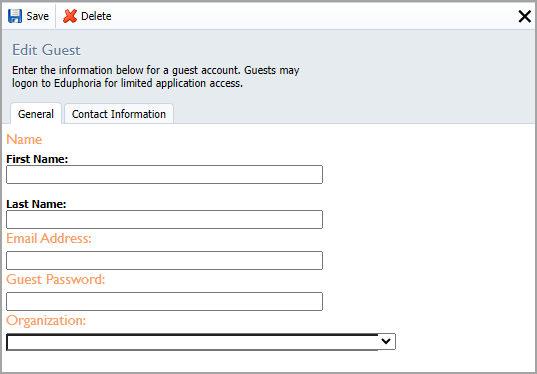Screen dimensions: 537x374
Task: Click the Email Address label
Action: [x=49, y=238]
